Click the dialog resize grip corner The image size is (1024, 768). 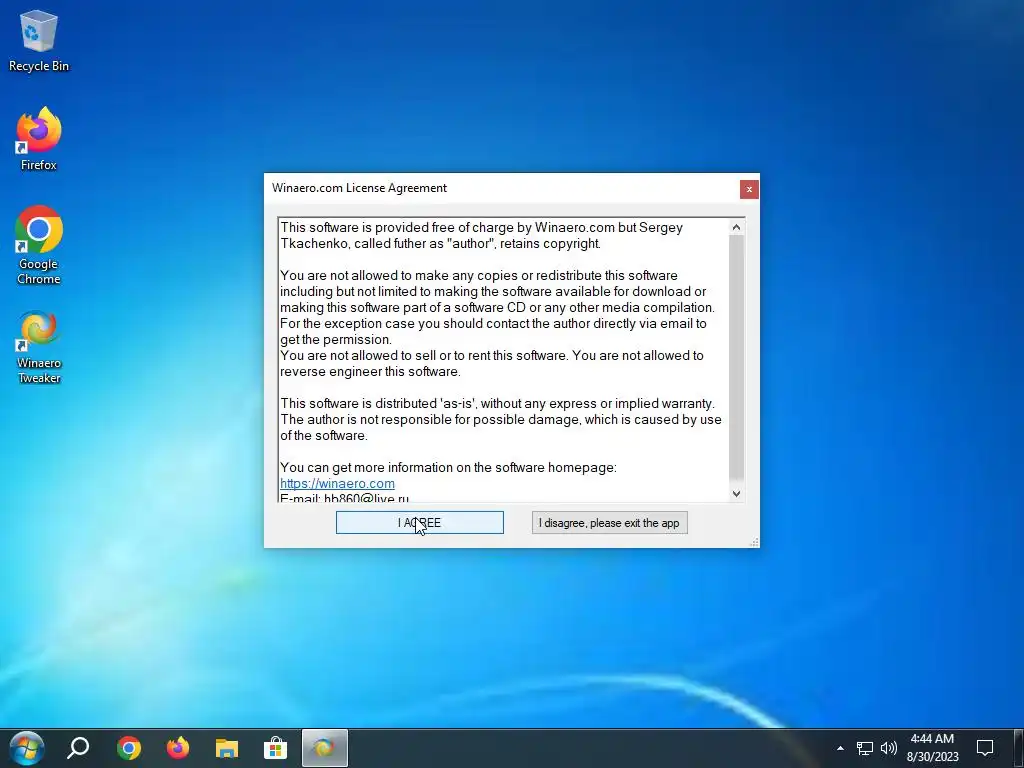pyautogui.click(x=754, y=542)
